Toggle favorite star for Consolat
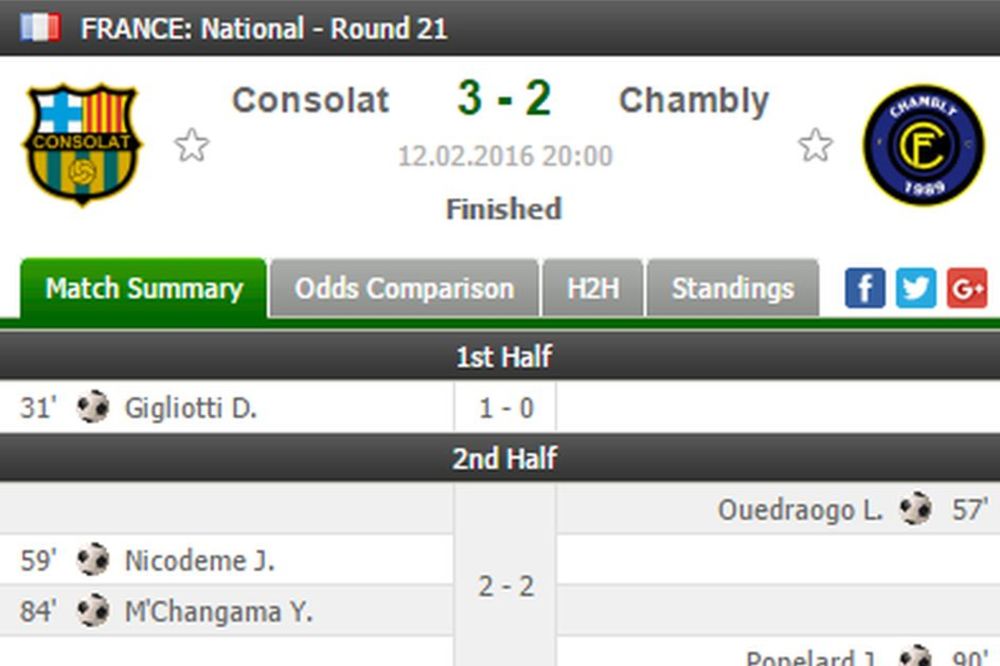 click(191, 146)
